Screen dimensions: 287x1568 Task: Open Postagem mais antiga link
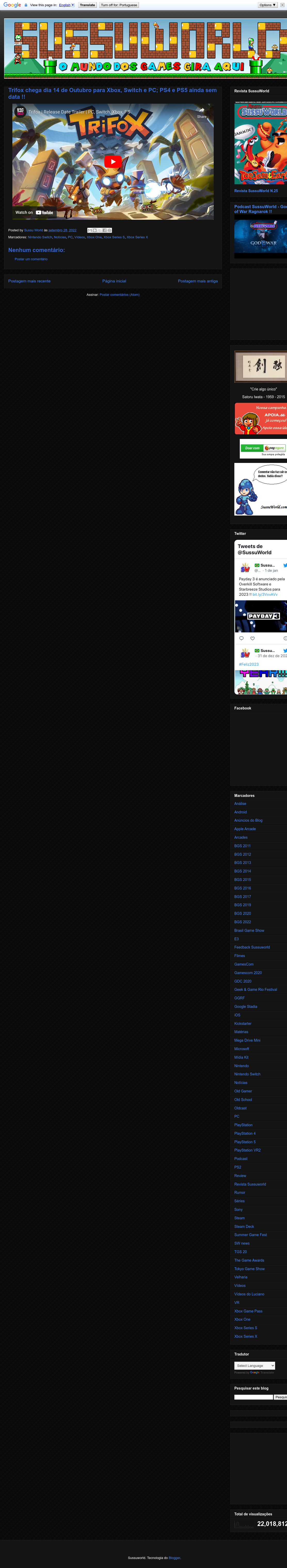(x=197, y=281)
